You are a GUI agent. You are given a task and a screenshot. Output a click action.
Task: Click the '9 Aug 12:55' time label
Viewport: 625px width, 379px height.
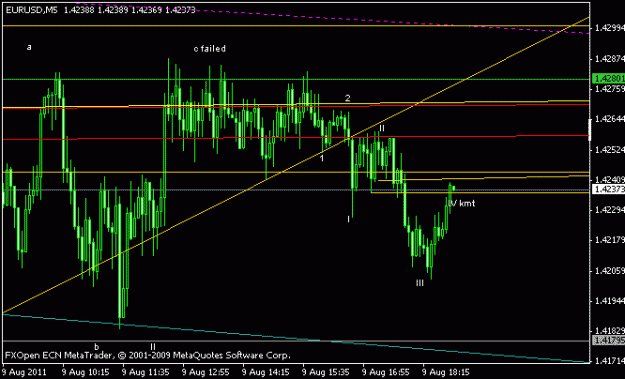point(206,373)
